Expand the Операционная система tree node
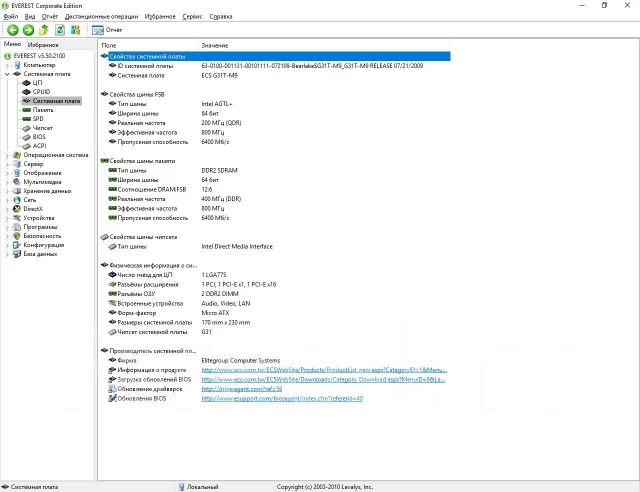This screenshot has width=640, height=492. coord(7,155)
